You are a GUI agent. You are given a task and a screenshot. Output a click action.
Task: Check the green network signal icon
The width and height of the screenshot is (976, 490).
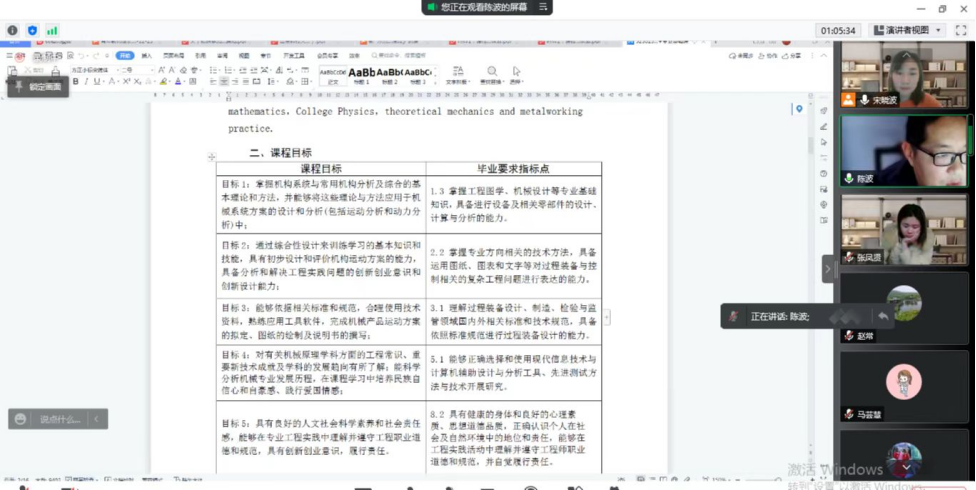[x=52, y=31]
